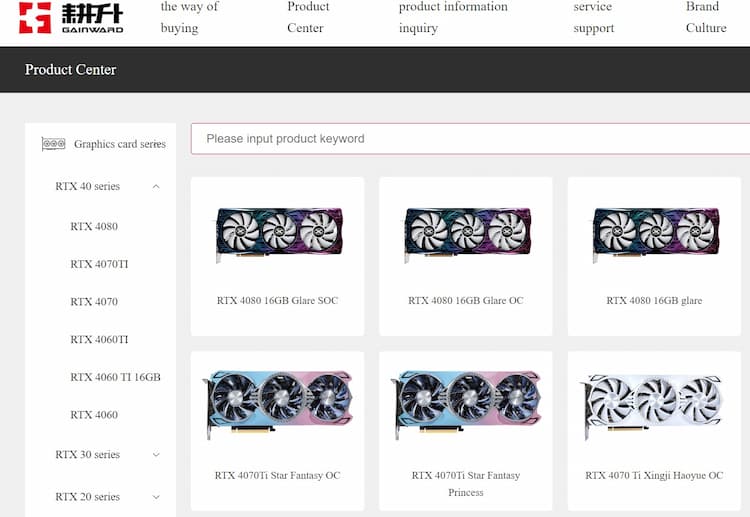Open RTX 4070Ti Star Fantasy Princess image
The width and height of the screenshot is (750, 517).
pyautogui.click(x=466, y=404)
